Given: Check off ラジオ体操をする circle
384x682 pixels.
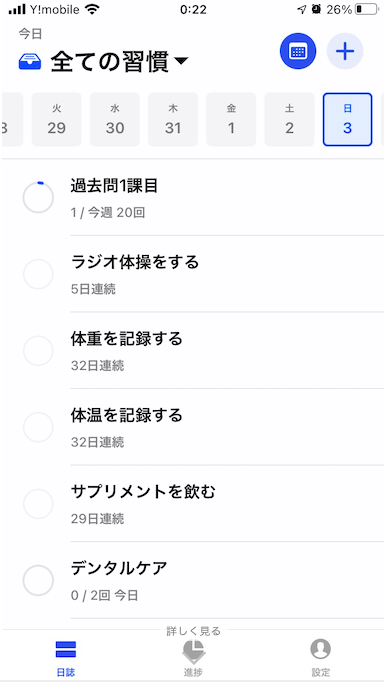Looking at the screenshot, I should coord(38,274).
